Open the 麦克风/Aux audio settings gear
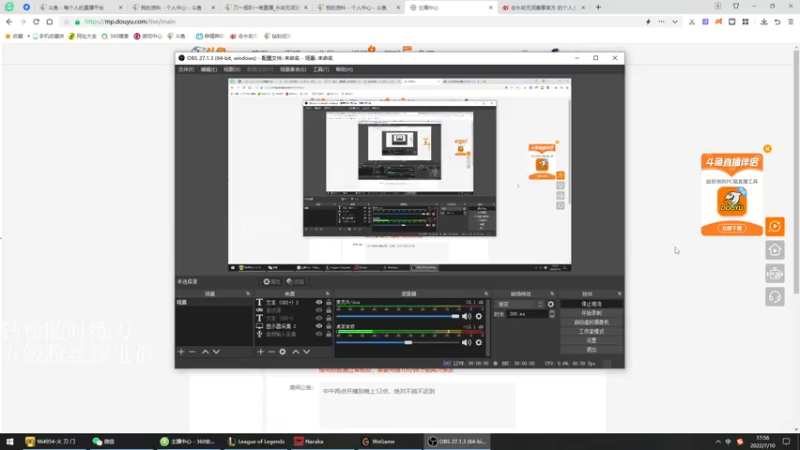Image resolution: width=800 pixels, height=450 pixels. [x=479, y=316]
